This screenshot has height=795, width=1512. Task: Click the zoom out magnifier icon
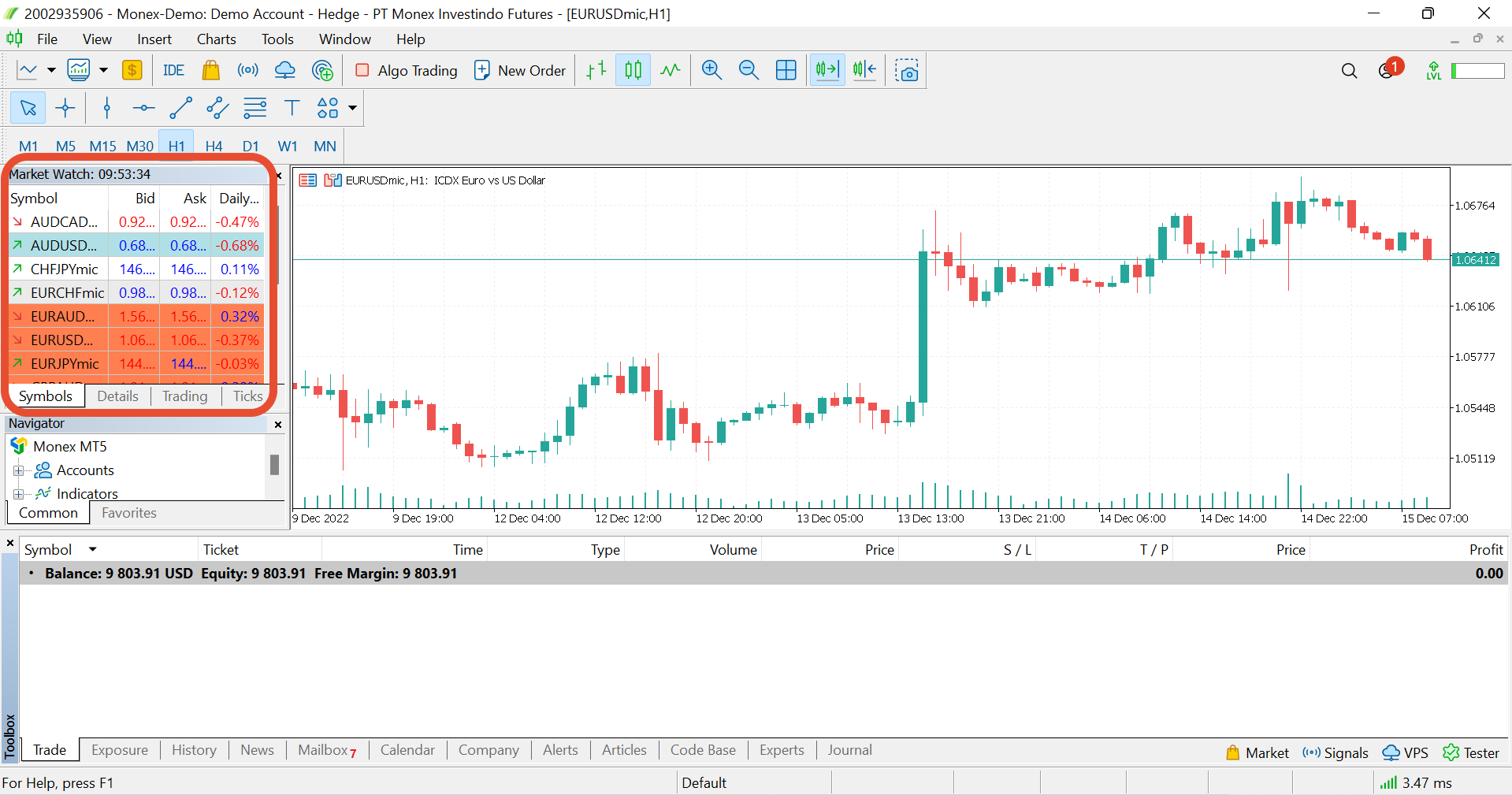click(x=749, y=70)
